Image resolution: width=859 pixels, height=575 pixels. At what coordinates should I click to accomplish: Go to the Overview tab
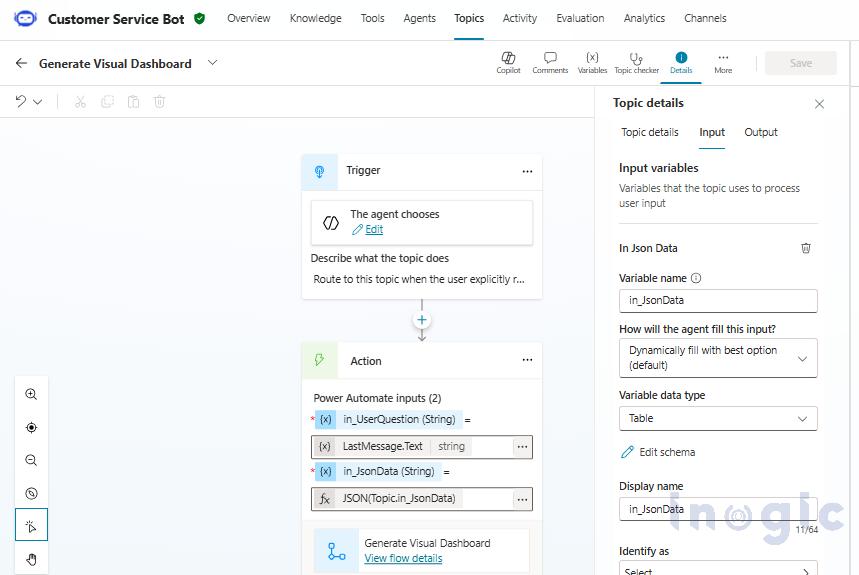[x=249, y=19]
